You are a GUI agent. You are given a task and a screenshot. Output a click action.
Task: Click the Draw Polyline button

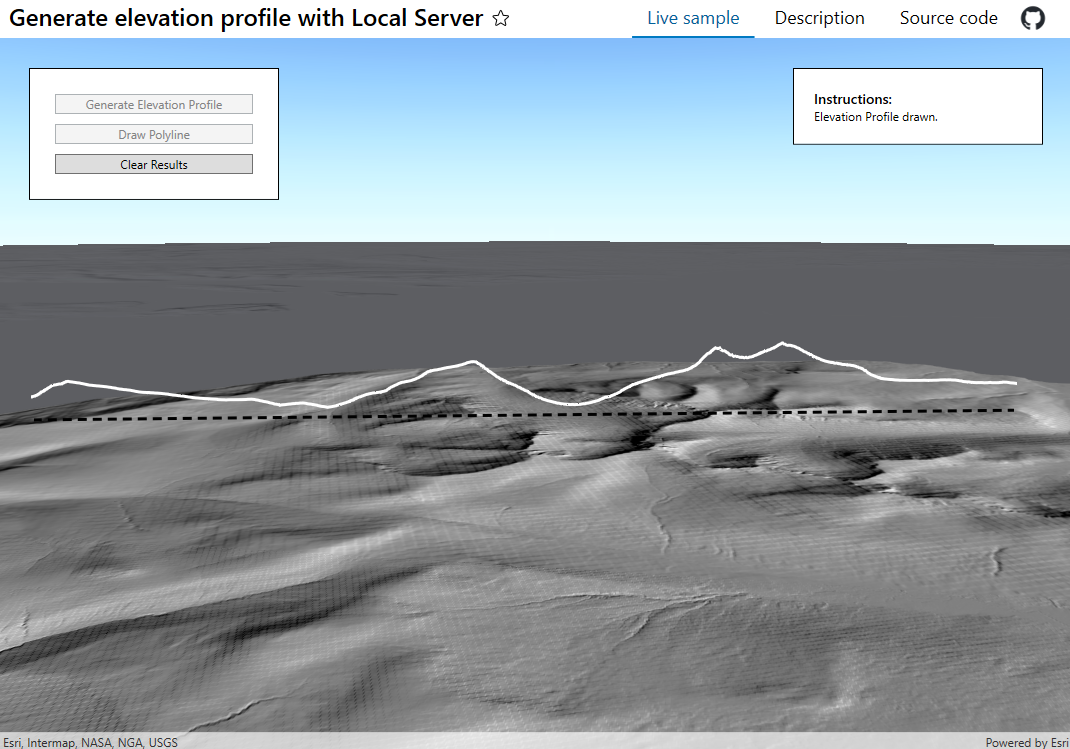tap(153, 134)
